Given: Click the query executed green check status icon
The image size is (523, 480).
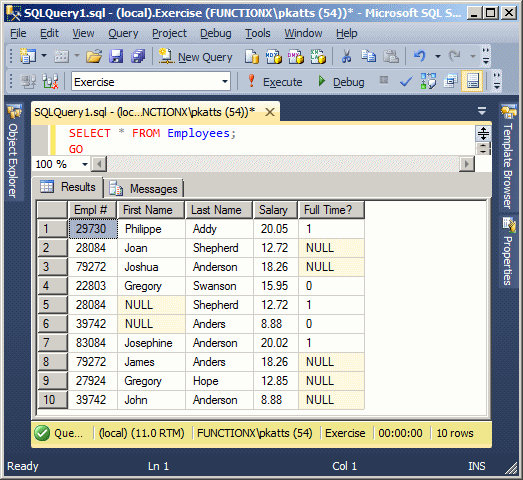Looking at the screenshot, I should pos(42,433).
